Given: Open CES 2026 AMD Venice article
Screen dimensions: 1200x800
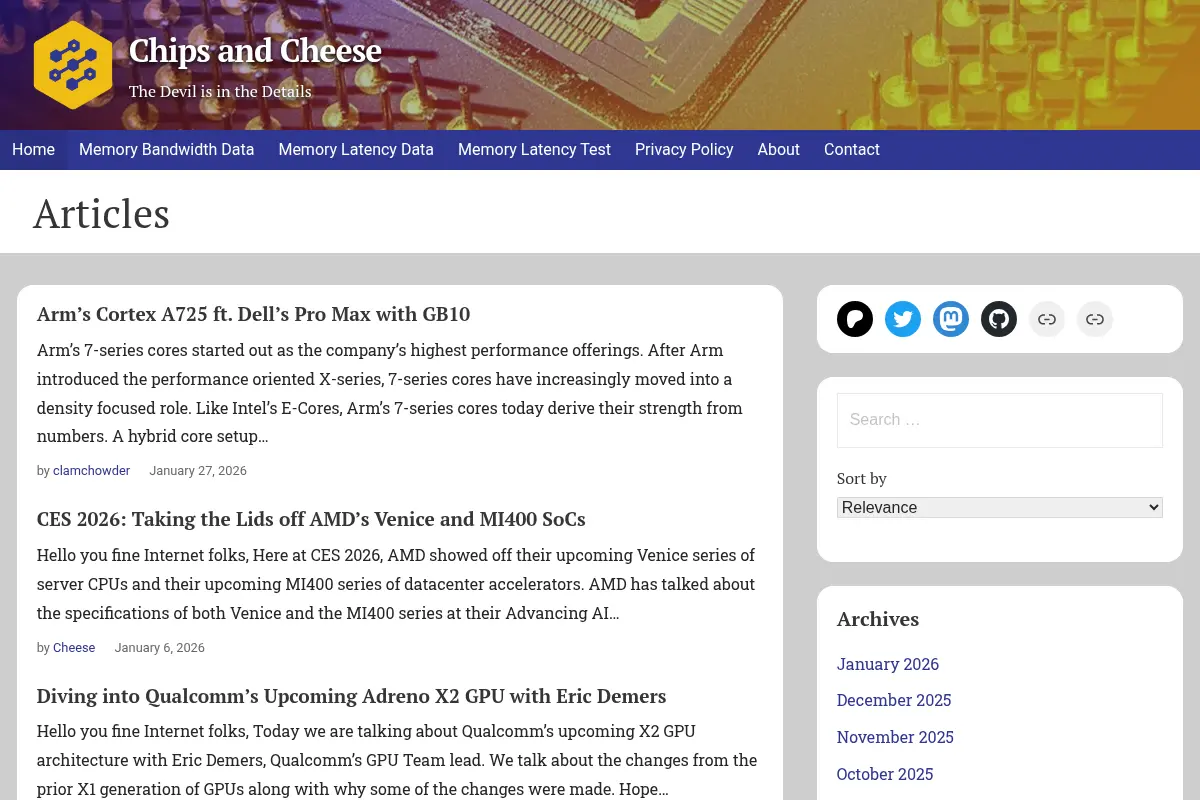Looking at the screenshot, I should click(311, 519).
